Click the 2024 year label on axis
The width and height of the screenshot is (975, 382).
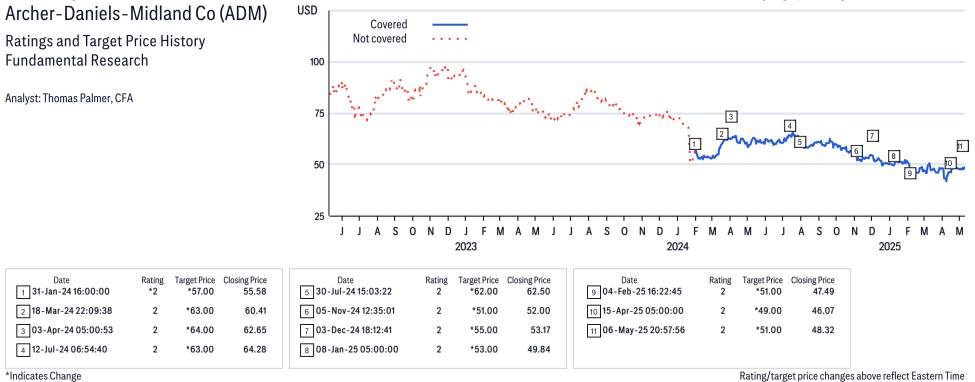678,246
